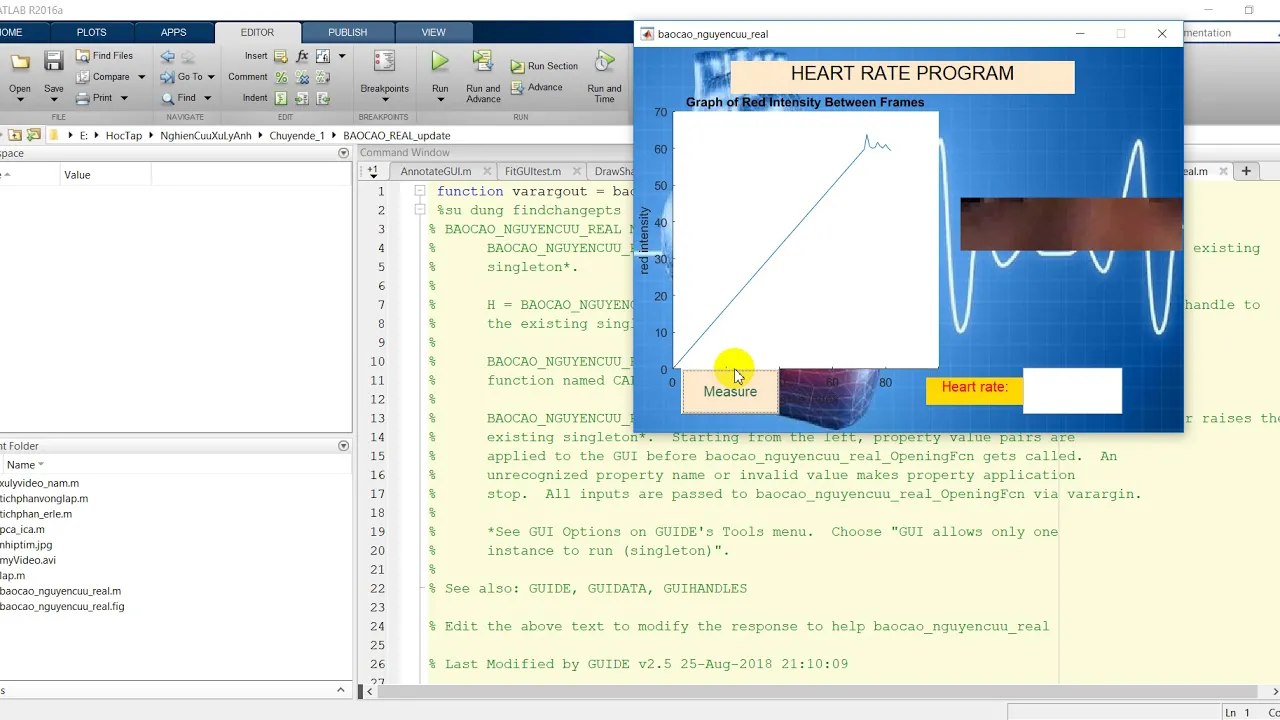Click NghienCuuXuLyAnh in the address path
This screenshot has height=720, width=1280.
[205, 135]
